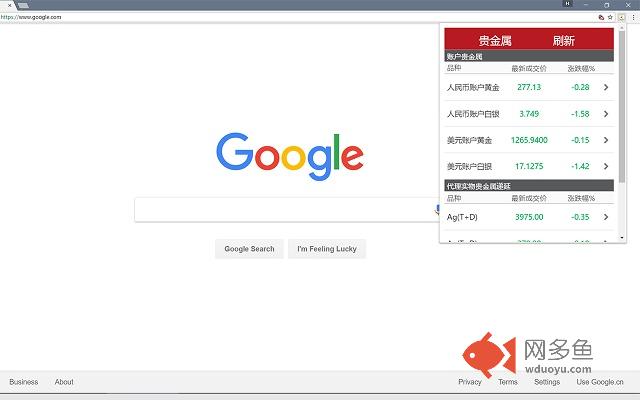
Task: Click the Google Search button
Action: pyautogui.click(x=249, y=249)
